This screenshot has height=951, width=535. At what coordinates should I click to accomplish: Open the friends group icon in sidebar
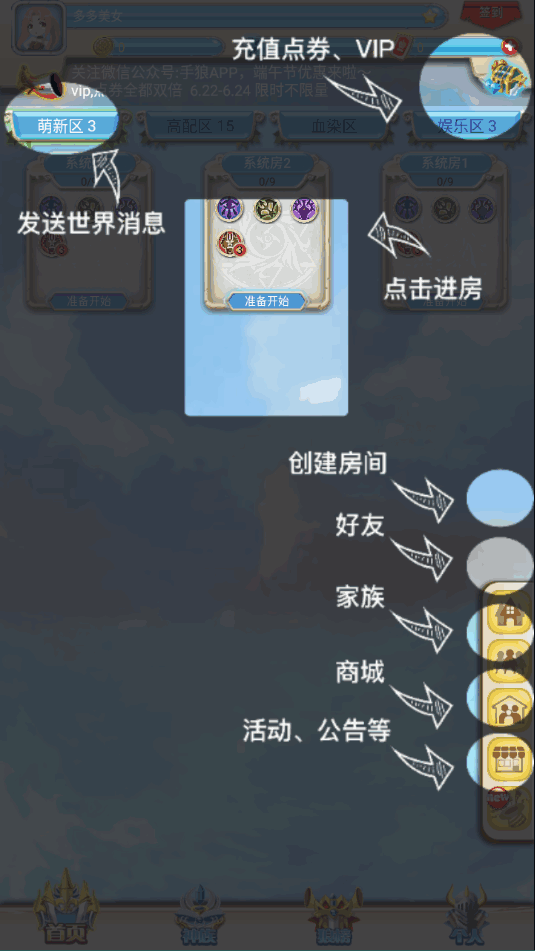tap(510, 662)
